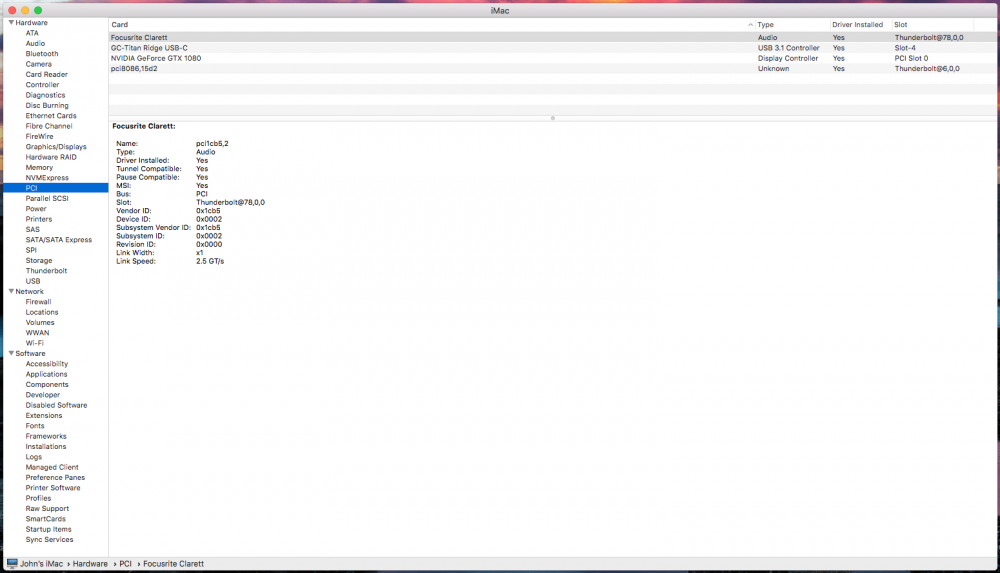Select Graphics/Displays in the sidebar

(x=55, y=147)
